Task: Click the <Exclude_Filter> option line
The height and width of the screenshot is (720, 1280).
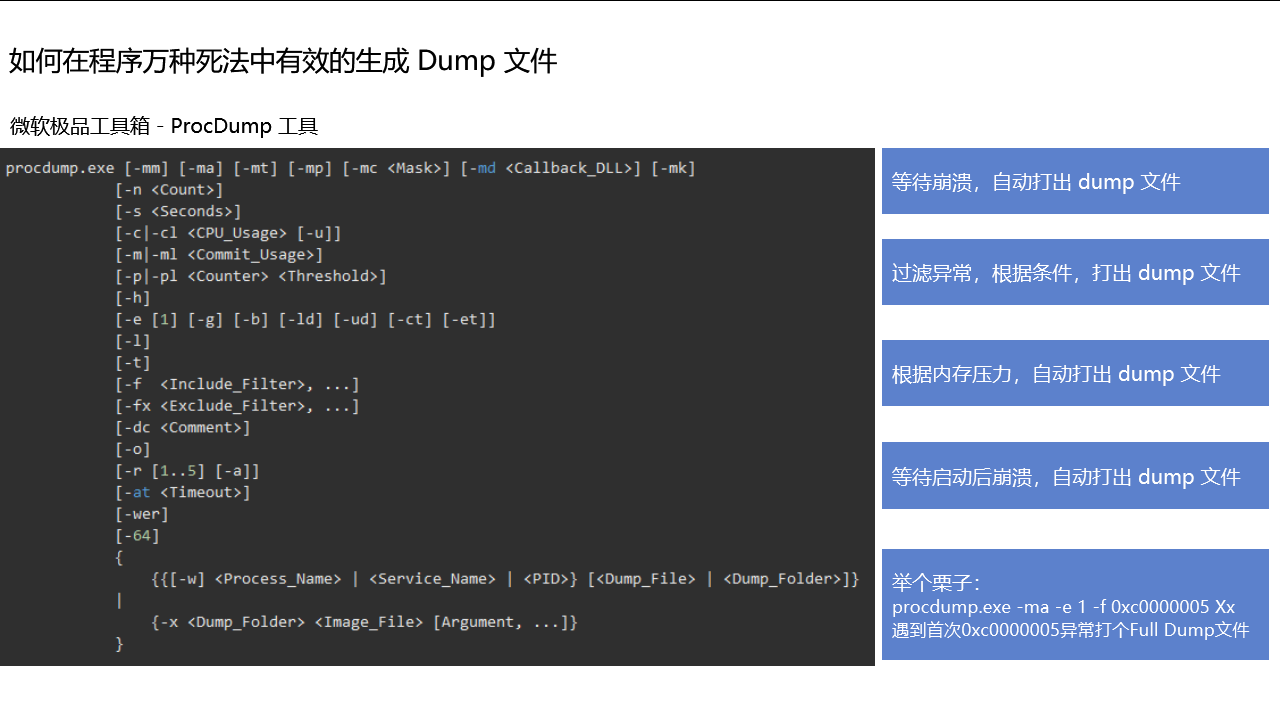Action: click(237, 406)
